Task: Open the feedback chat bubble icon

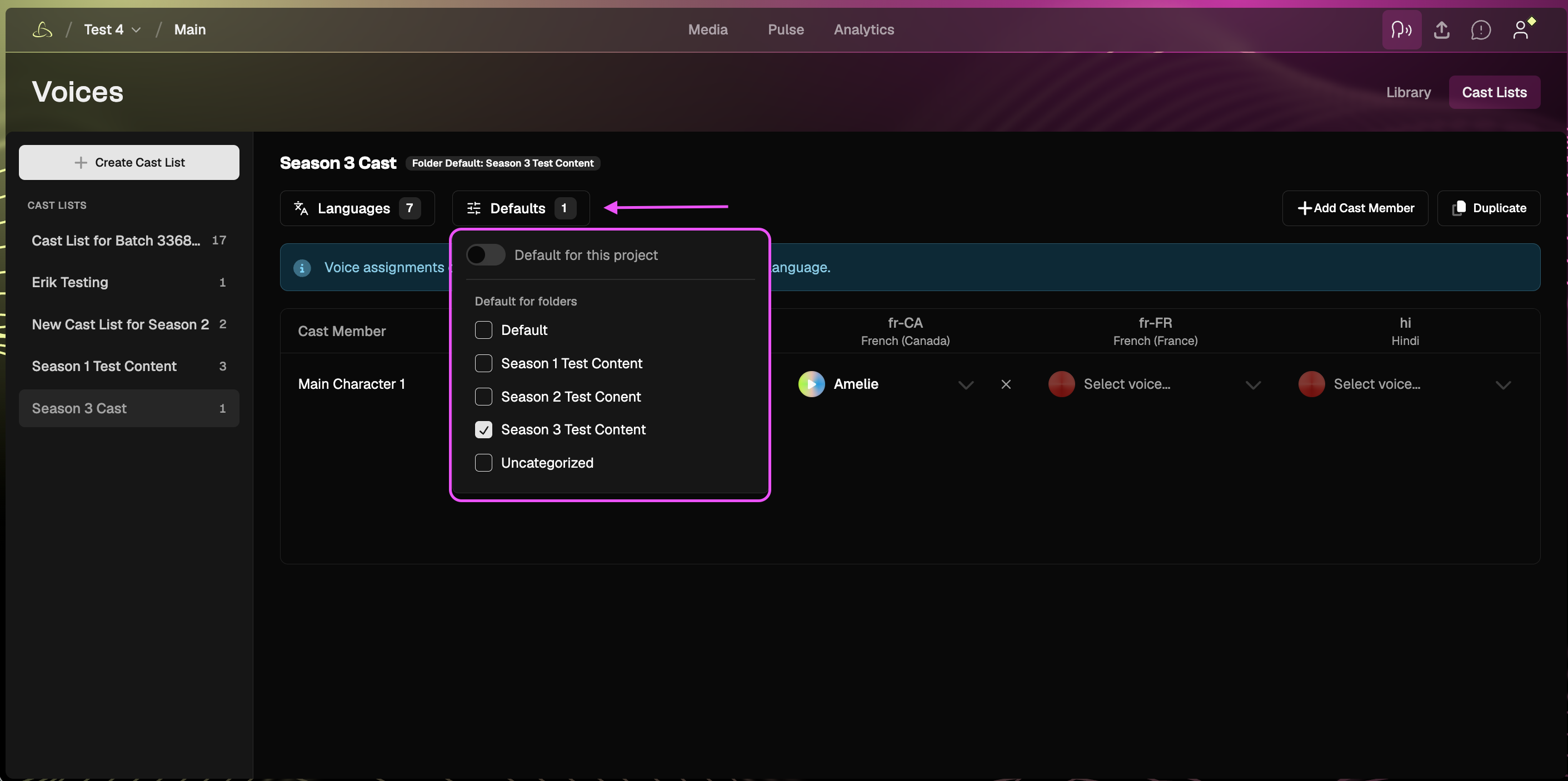Action: [1480, 29]
